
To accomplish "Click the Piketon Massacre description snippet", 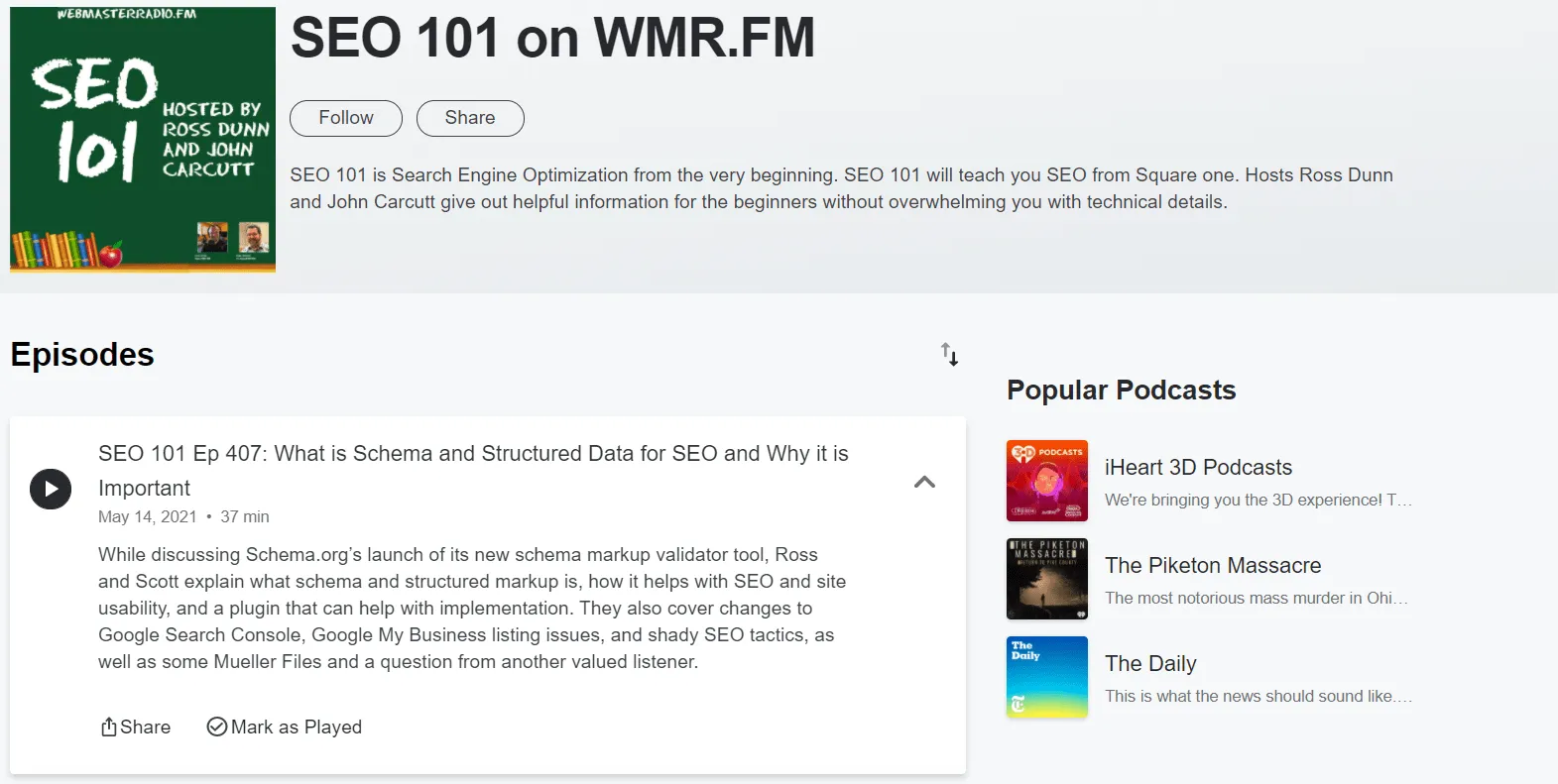I will 1256,599.
